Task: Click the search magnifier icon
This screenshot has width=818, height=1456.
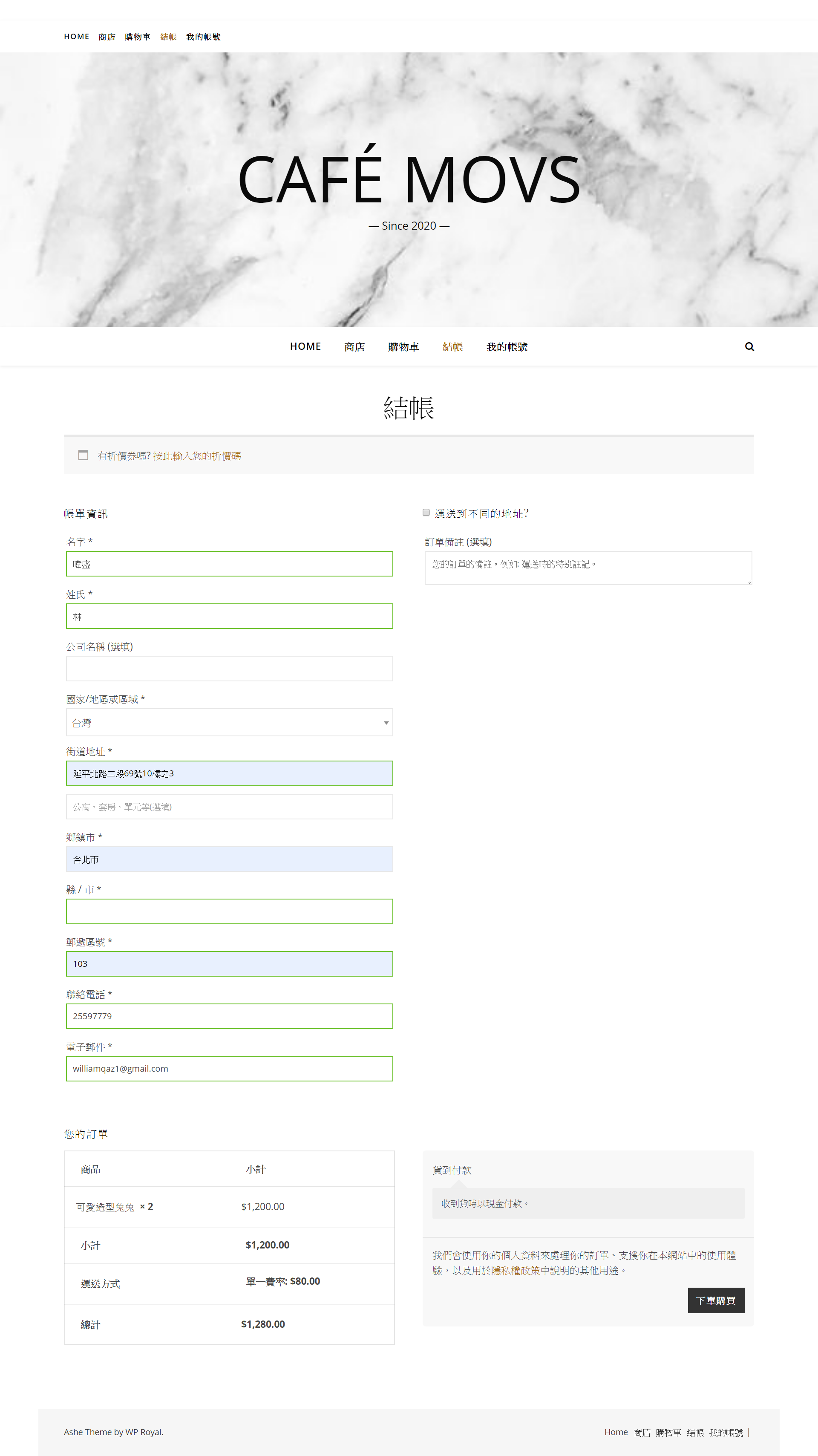Action: (x=749, y=346)
